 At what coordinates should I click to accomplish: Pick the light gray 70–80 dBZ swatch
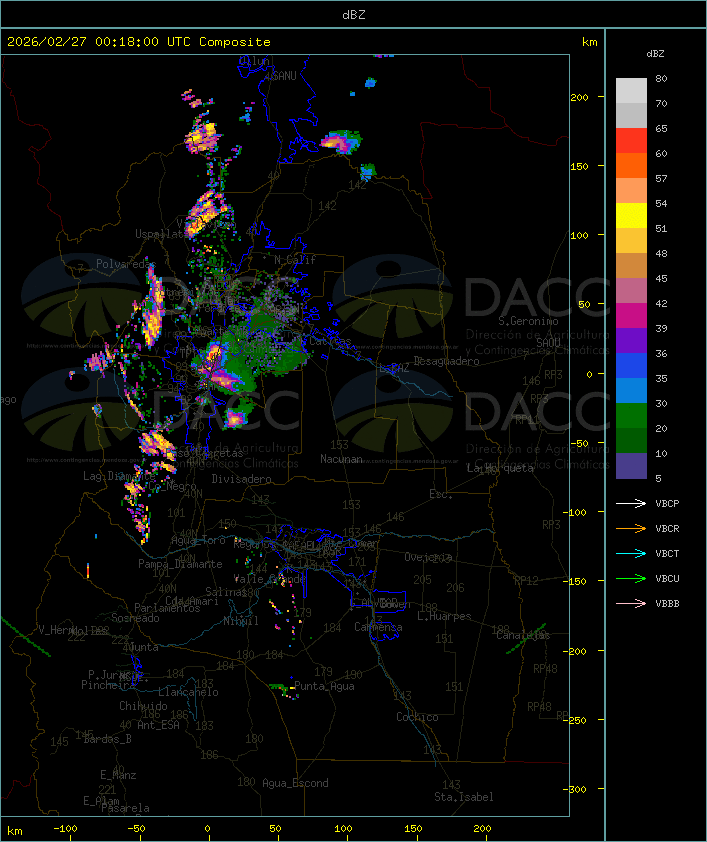tap(631, 91)
